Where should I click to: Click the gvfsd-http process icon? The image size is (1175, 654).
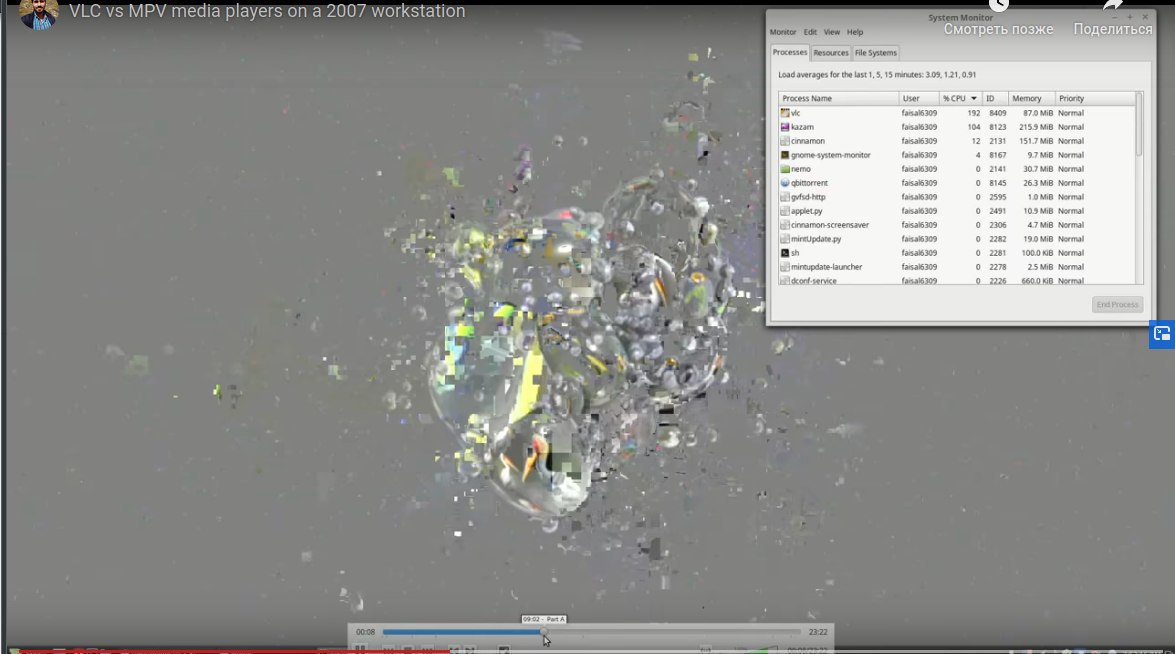785,197
